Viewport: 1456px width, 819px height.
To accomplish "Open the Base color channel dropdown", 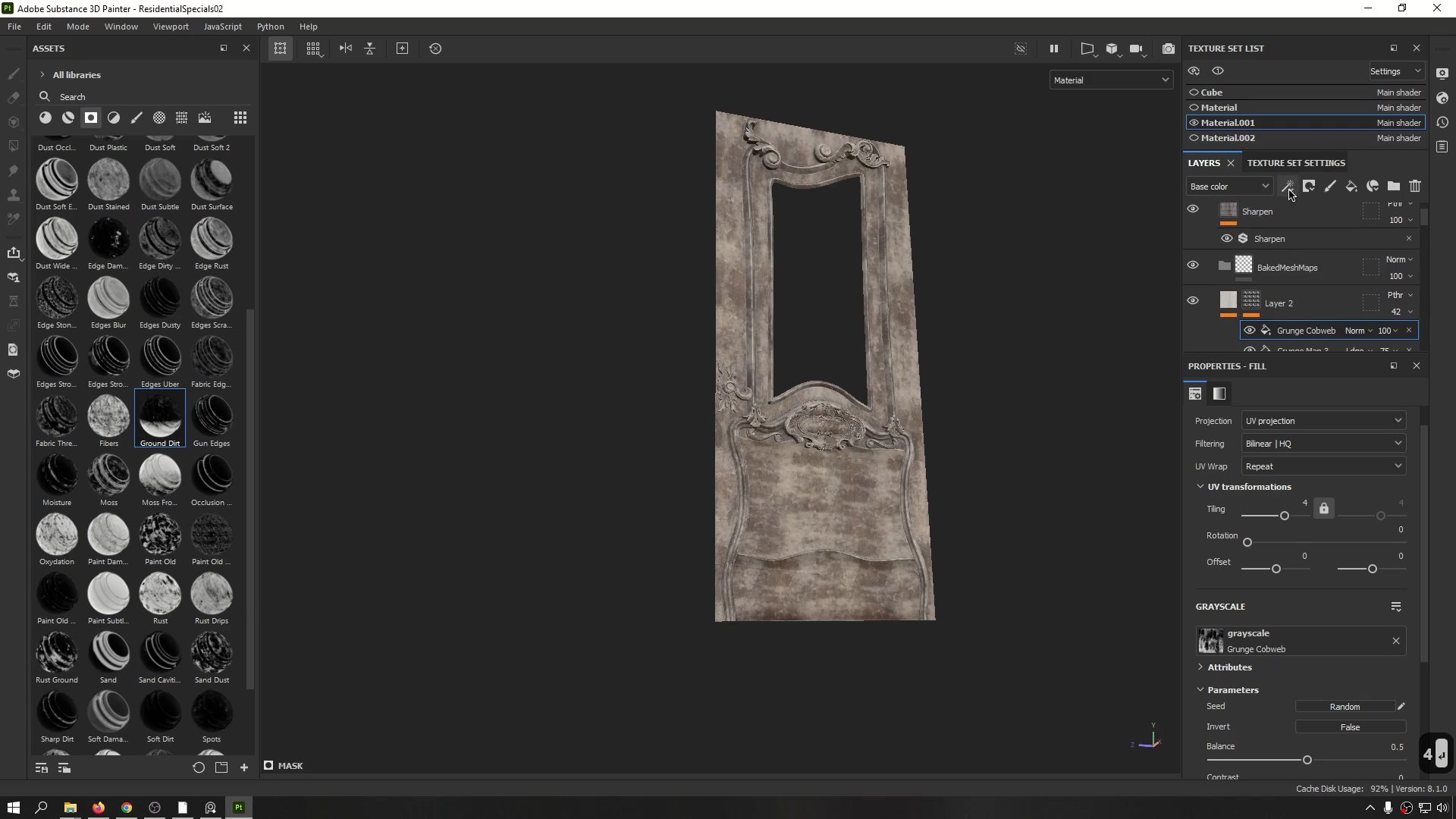I will 1228,187.
